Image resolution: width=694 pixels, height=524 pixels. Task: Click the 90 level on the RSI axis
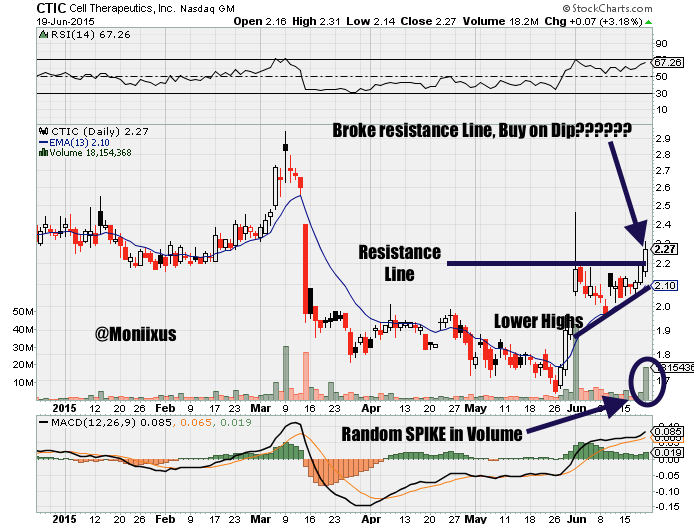click(661, 43)
